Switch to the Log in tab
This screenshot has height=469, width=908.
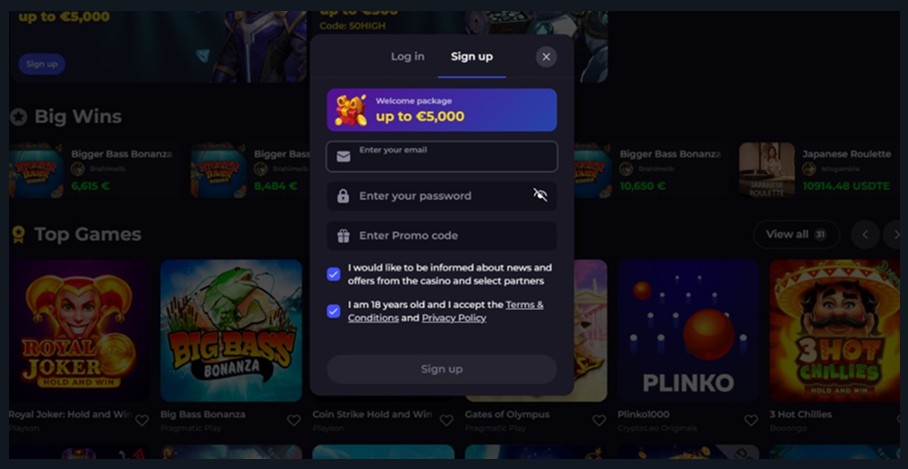point(407,56)
